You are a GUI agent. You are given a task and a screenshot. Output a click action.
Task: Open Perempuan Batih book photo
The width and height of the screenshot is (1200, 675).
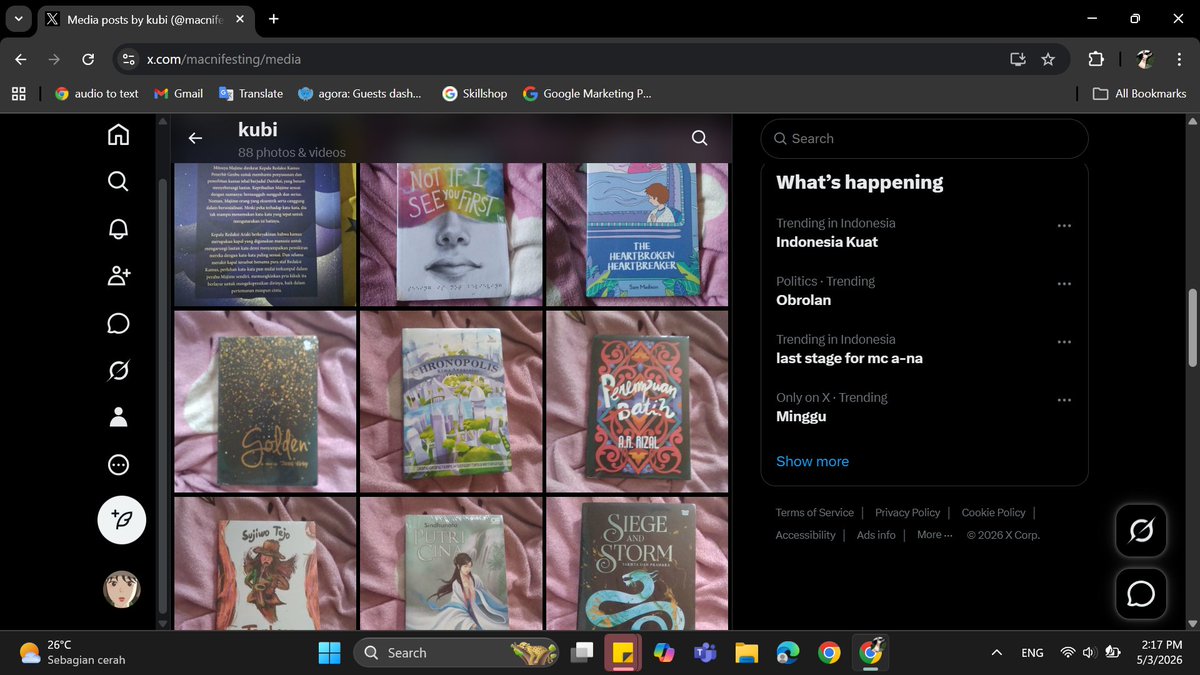[637, 401]
